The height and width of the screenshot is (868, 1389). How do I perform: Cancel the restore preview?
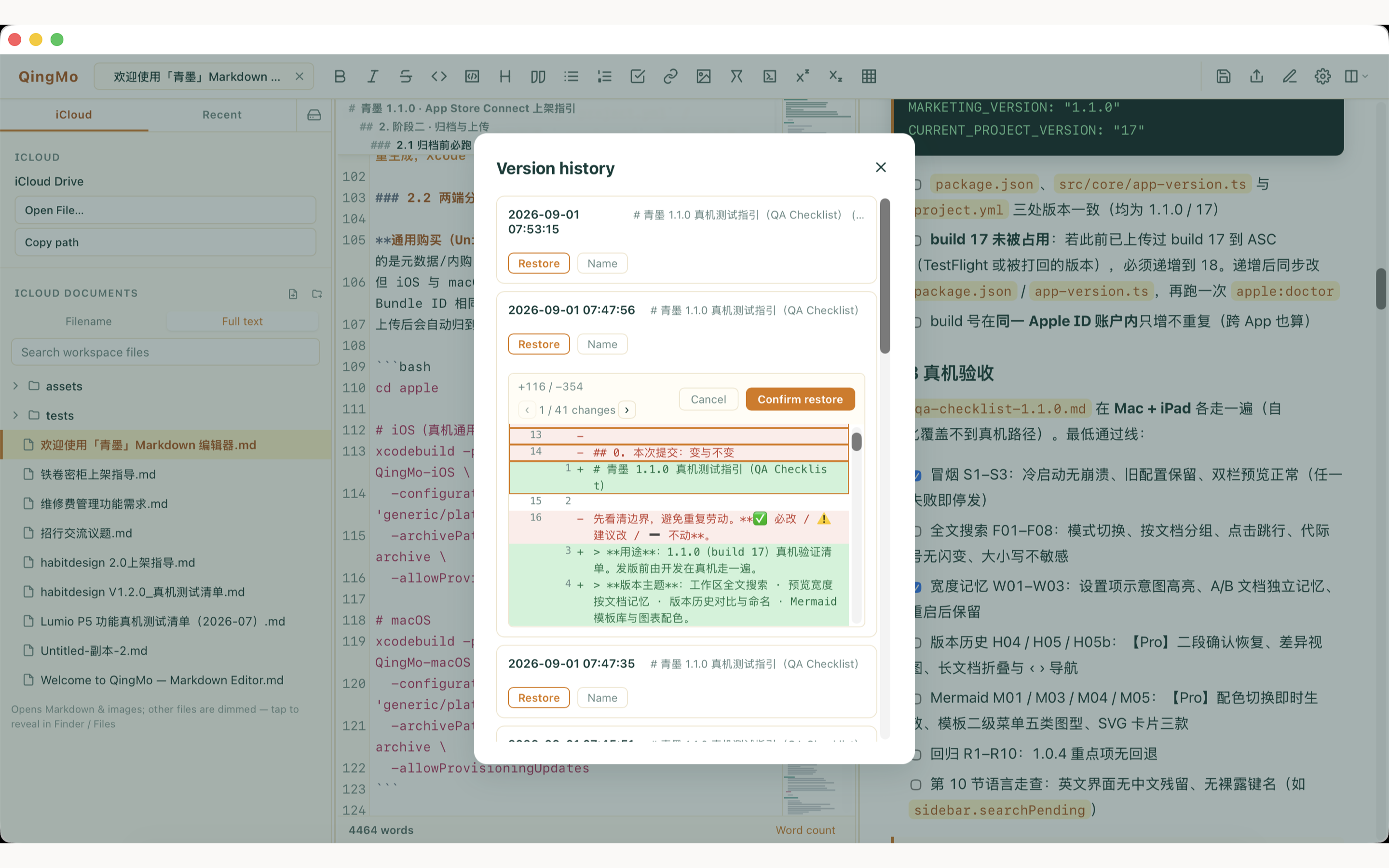(x=708, y=399)
